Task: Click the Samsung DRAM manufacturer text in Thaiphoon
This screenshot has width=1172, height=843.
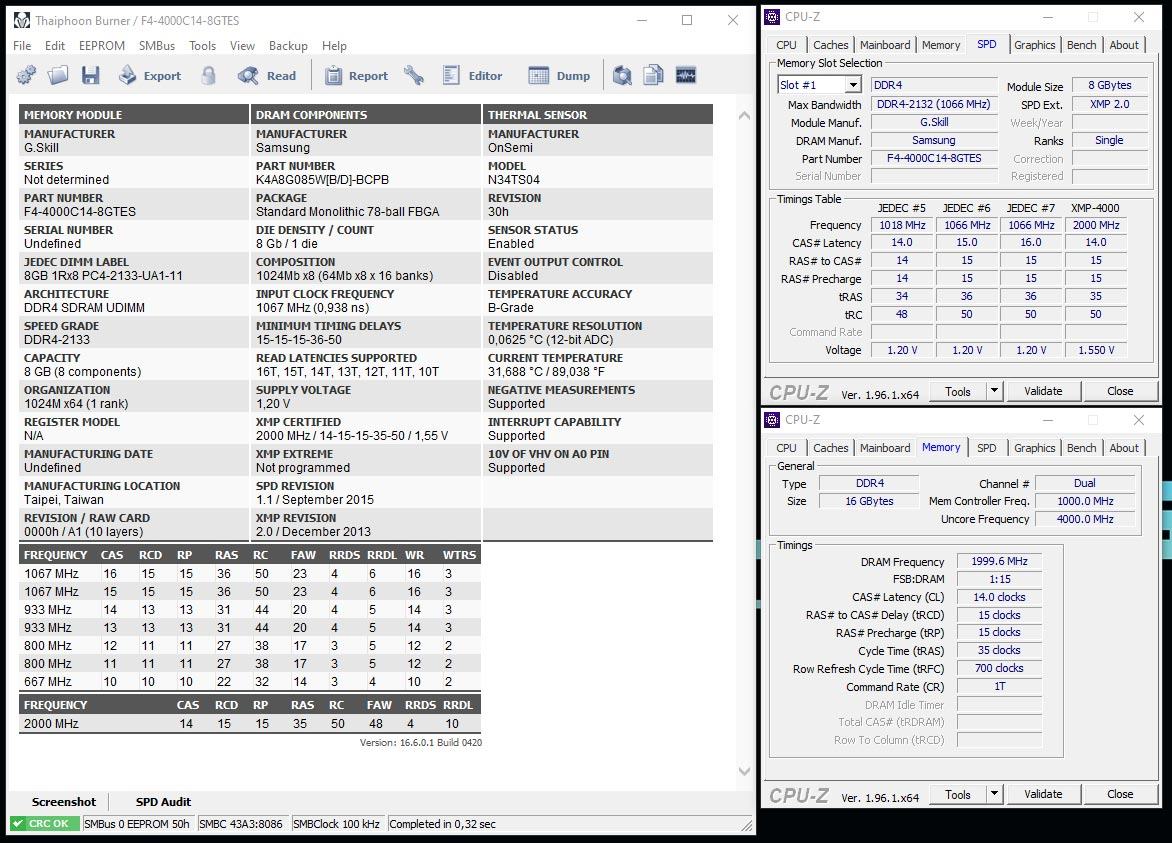Action: [283, 147]
